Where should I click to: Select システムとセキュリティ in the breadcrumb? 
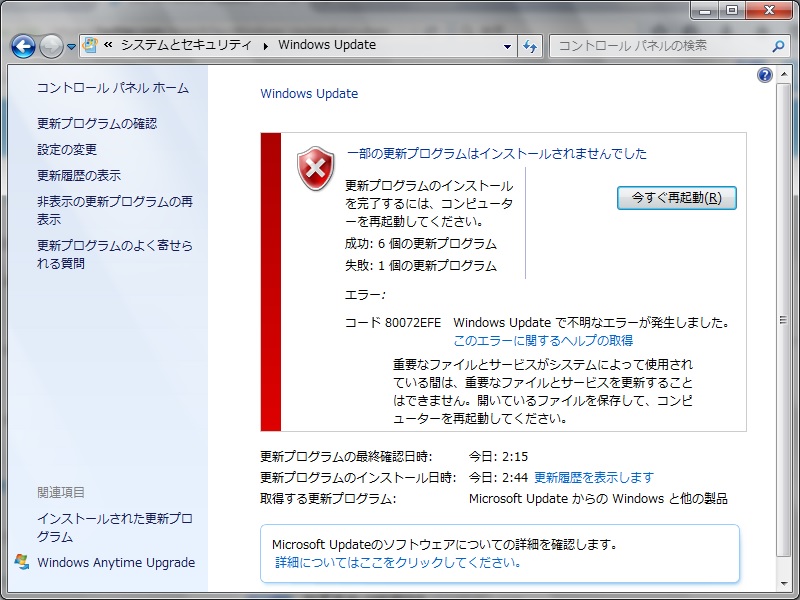tap(186, 45)
